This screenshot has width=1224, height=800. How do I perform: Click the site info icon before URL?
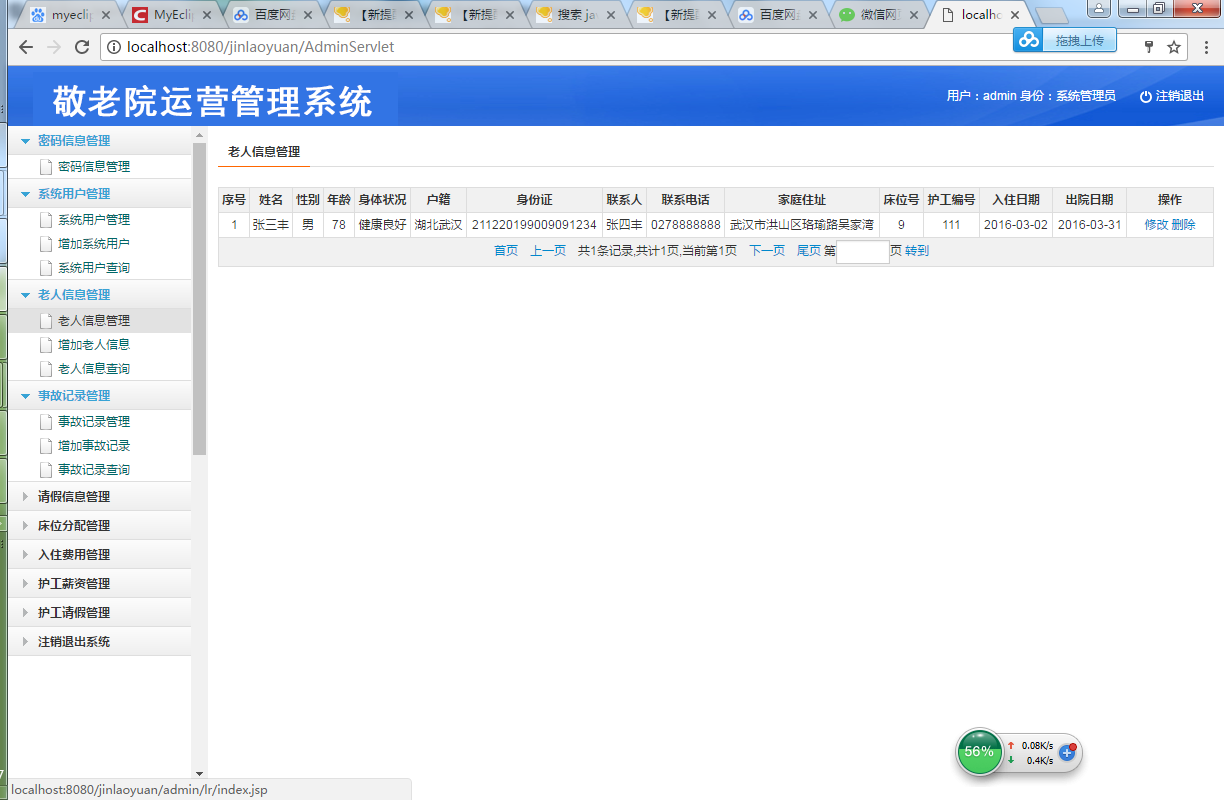[114, 47]
